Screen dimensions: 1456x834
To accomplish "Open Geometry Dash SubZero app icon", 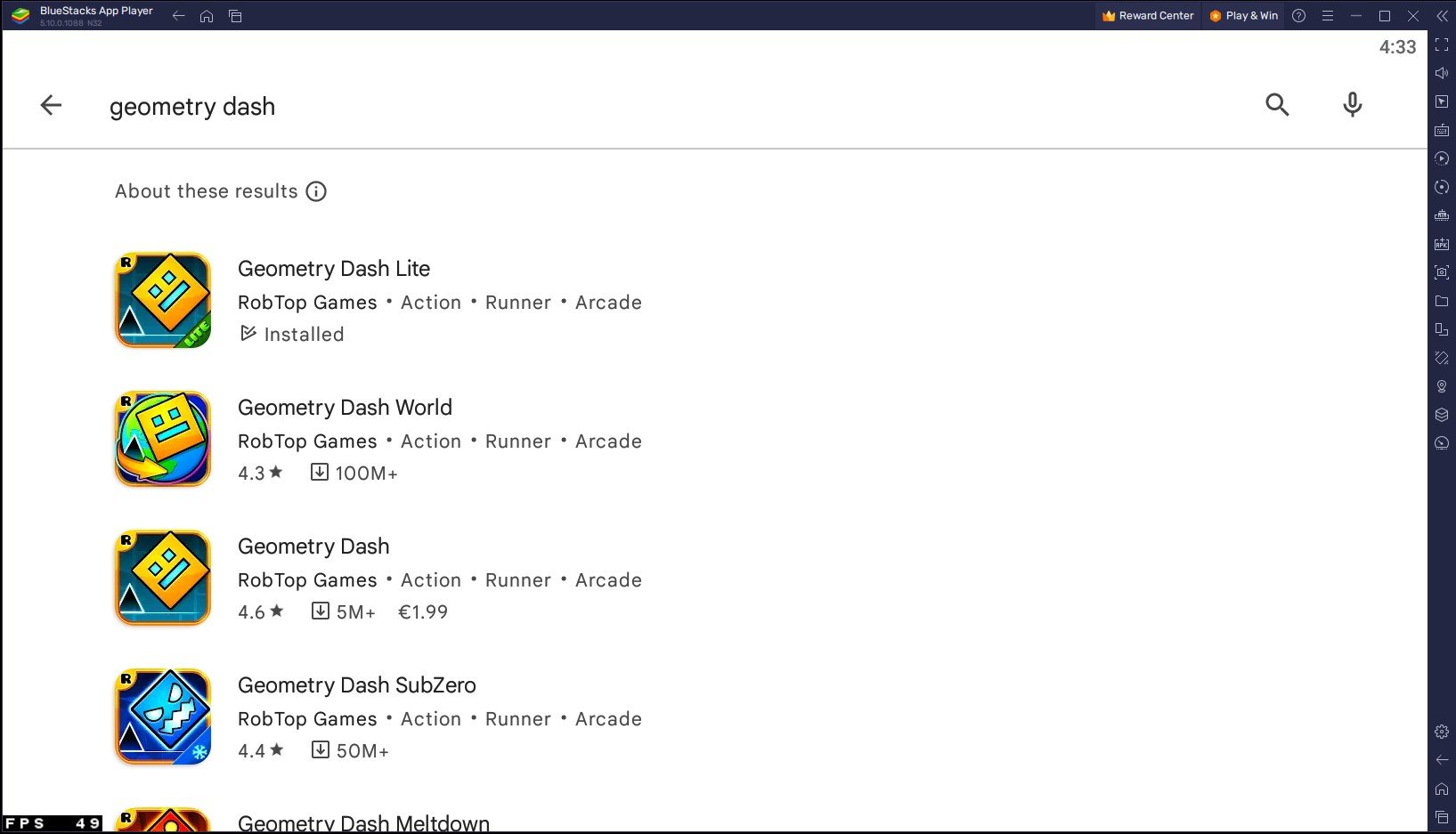I will coord(163,717).
